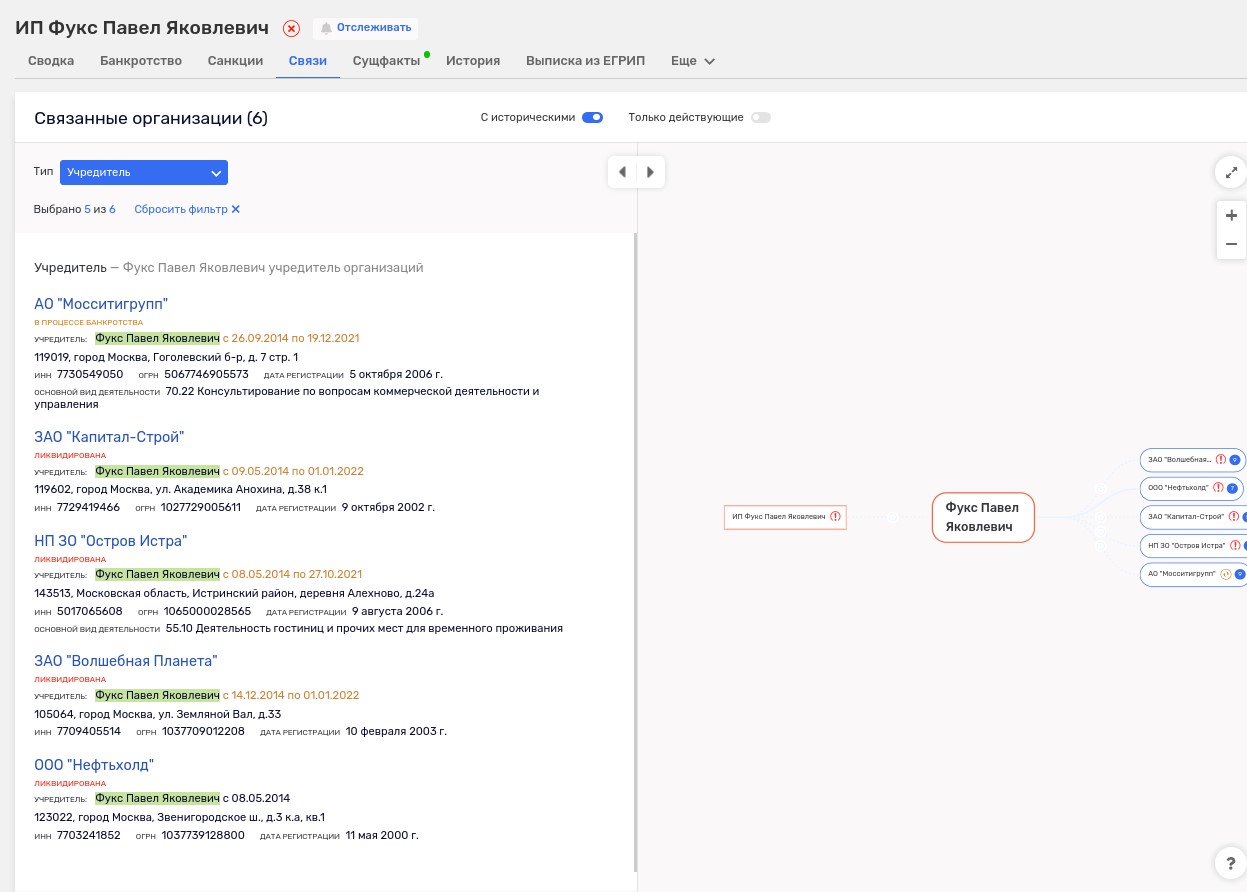Image resolution: width=1247 pixels, height=892 pixels.
Task: Expand graph to fullscreen
Action: point(1231,172)
